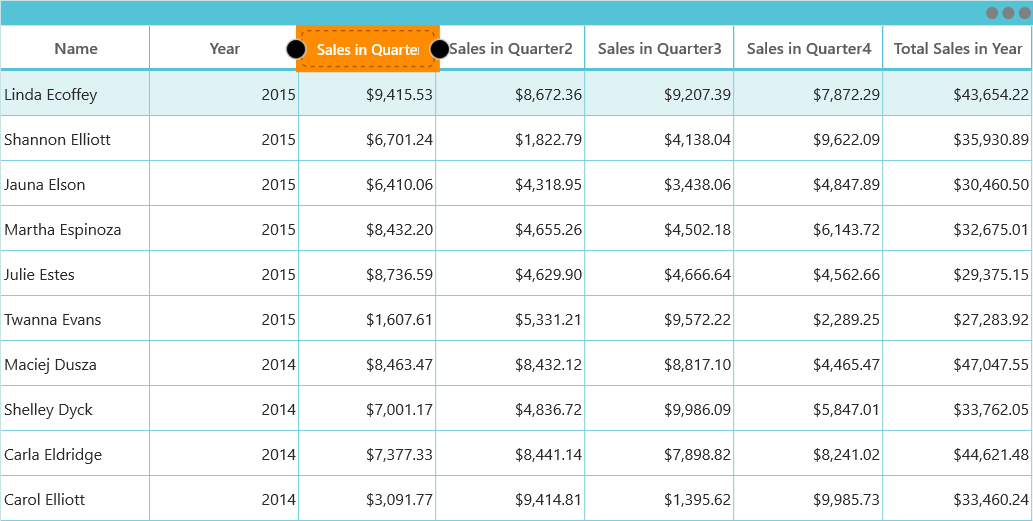Click the right resize handle circle
1033x521 pixels.
(439, 49)
